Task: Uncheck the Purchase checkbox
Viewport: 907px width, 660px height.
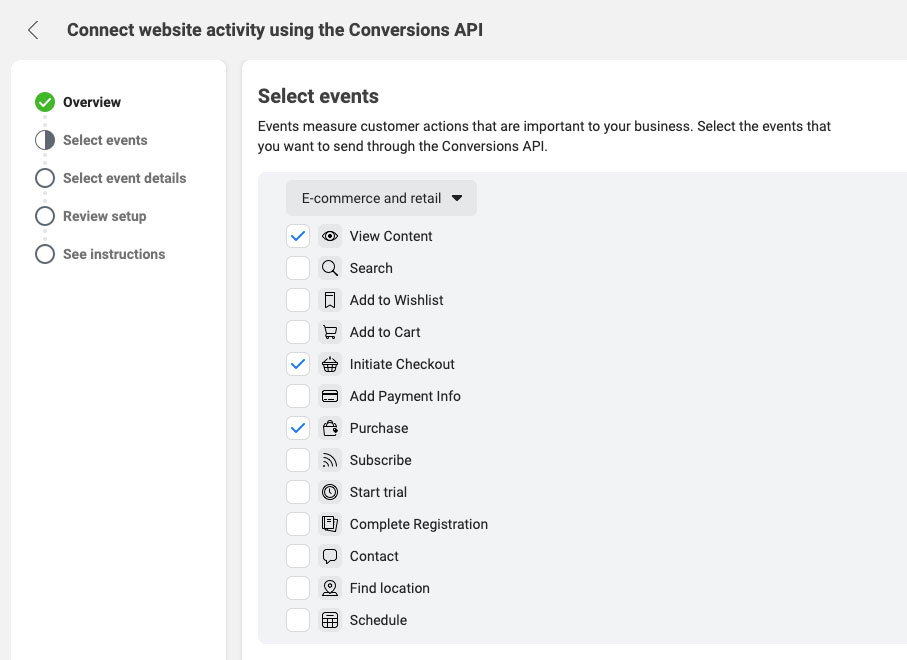Action: tap(298, 428)
